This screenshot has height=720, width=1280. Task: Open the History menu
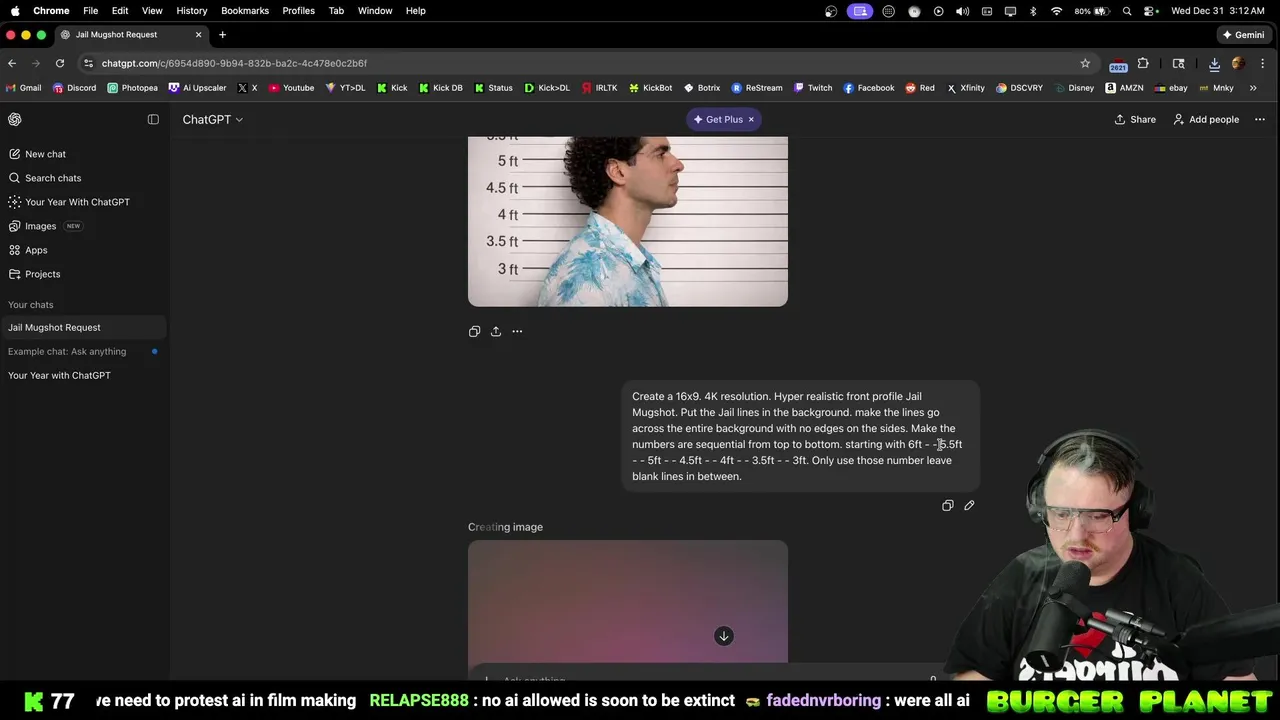pyautogui.click(x=192, y=11)
